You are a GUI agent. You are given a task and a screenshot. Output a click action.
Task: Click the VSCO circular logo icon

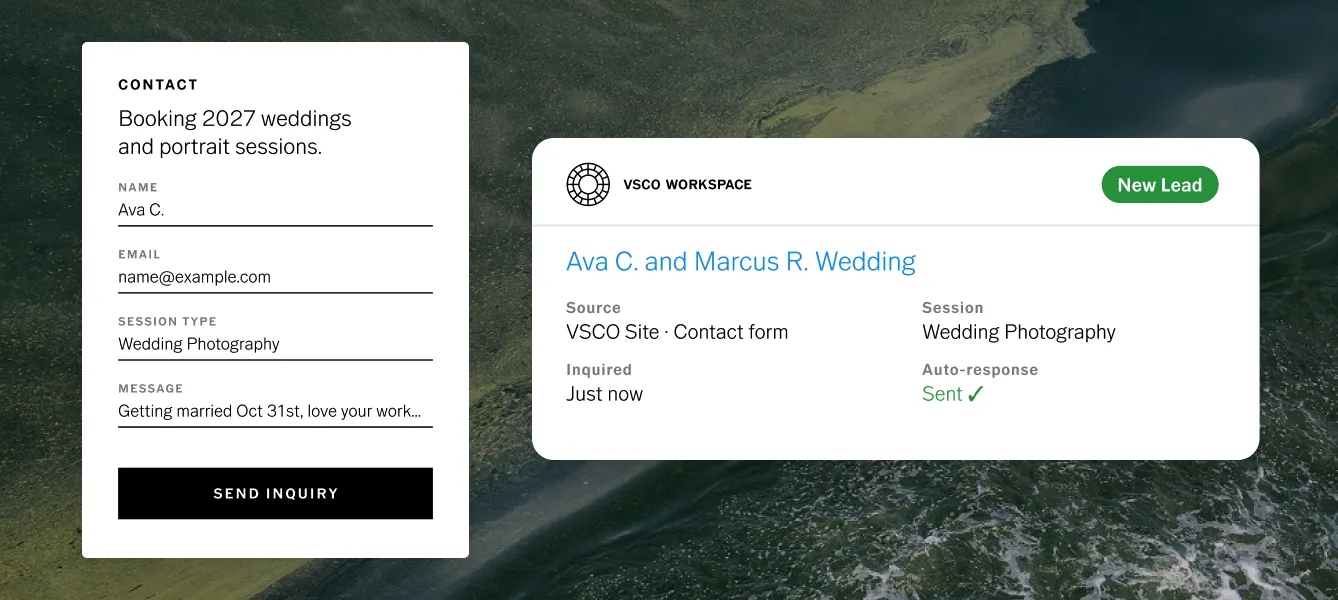tap(588, 184)
